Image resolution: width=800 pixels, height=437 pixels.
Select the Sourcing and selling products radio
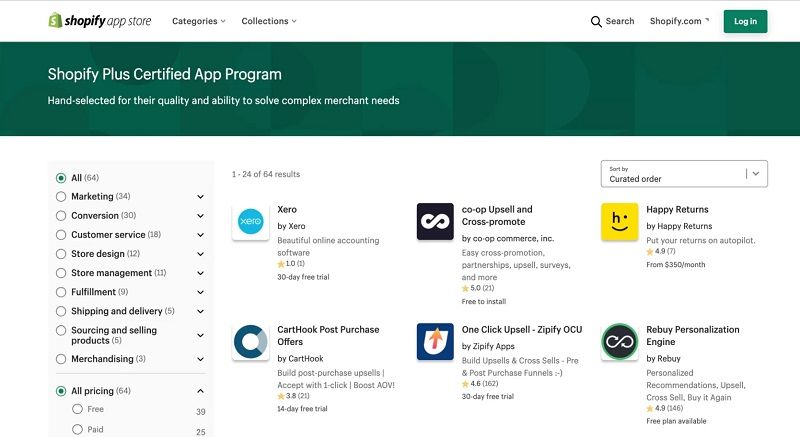61,330
